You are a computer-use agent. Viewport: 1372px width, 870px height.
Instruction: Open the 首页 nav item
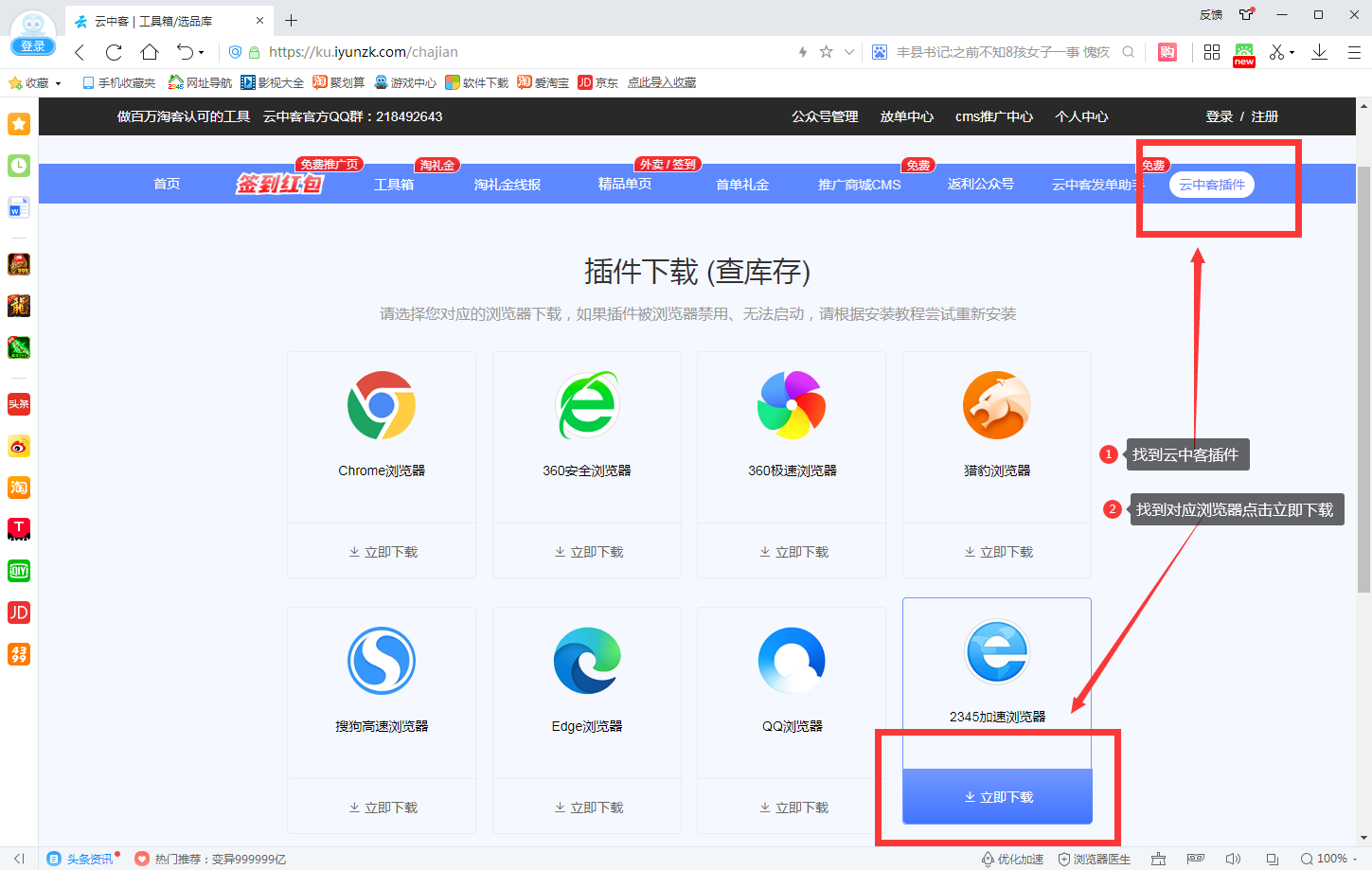tap(167, 184)
